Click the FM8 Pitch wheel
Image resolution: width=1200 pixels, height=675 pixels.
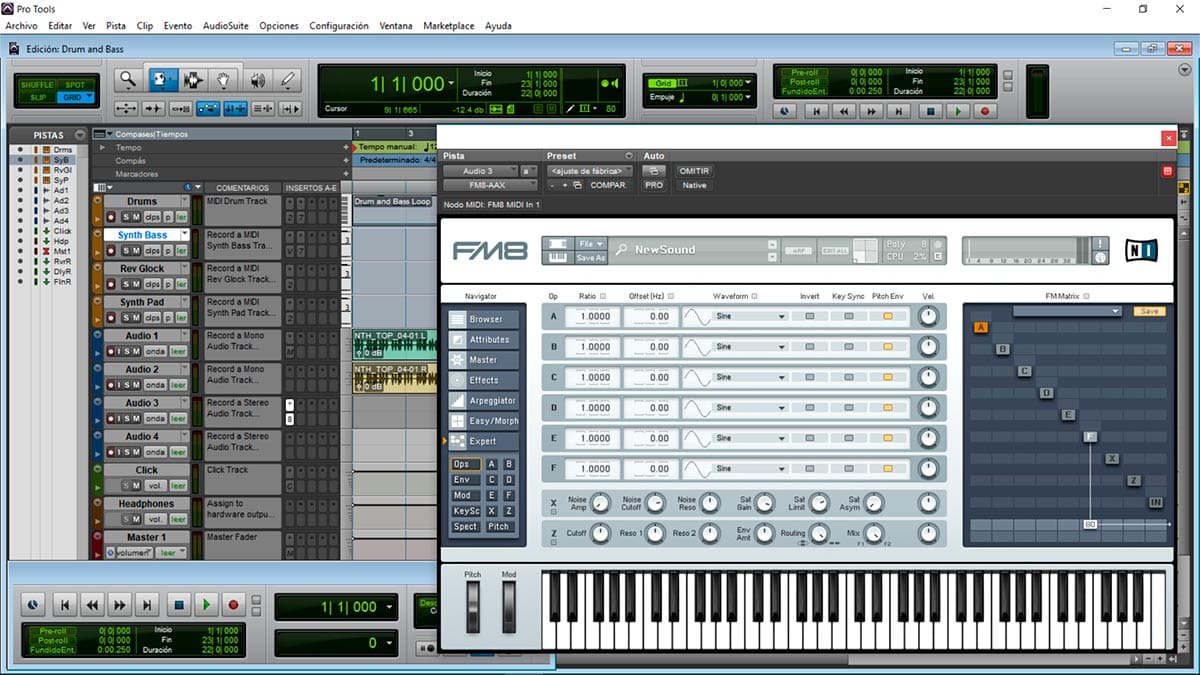pyautogui.click(x=473, y=606)
